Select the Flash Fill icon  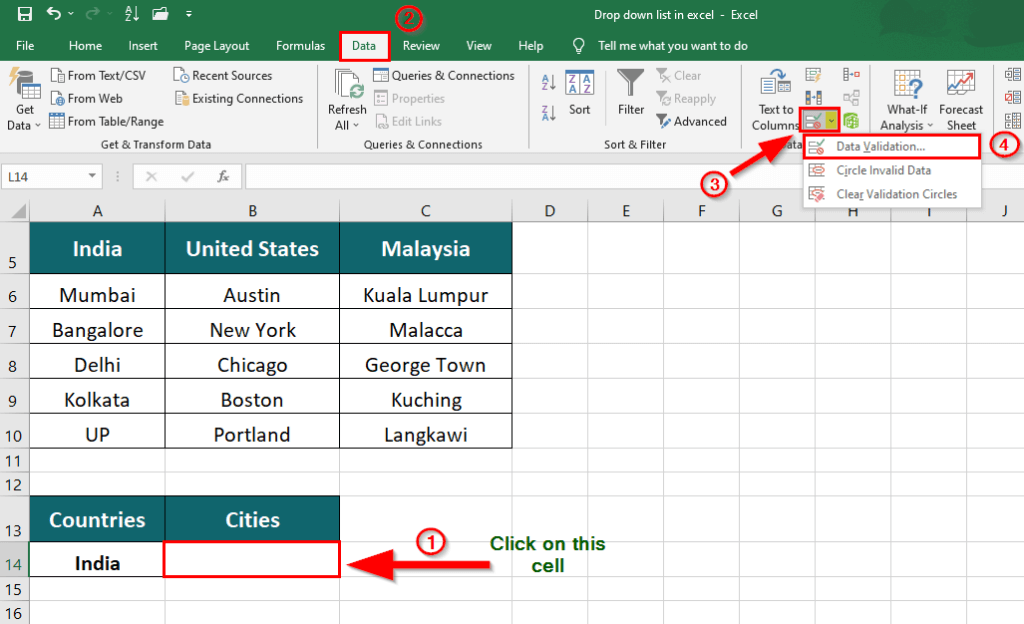pyautogui.click(x=813, y=75)
